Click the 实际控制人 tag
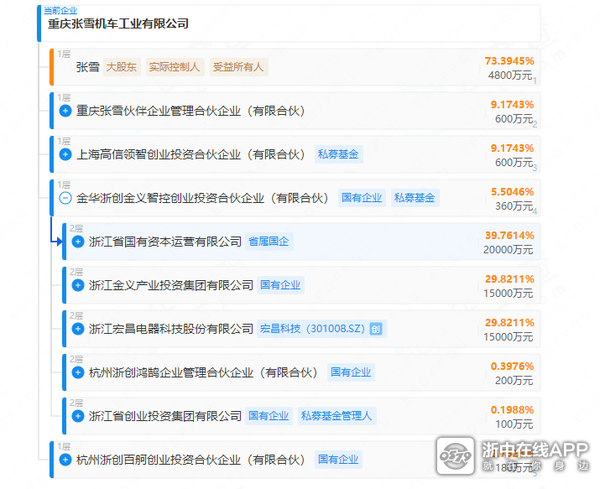 174,68
